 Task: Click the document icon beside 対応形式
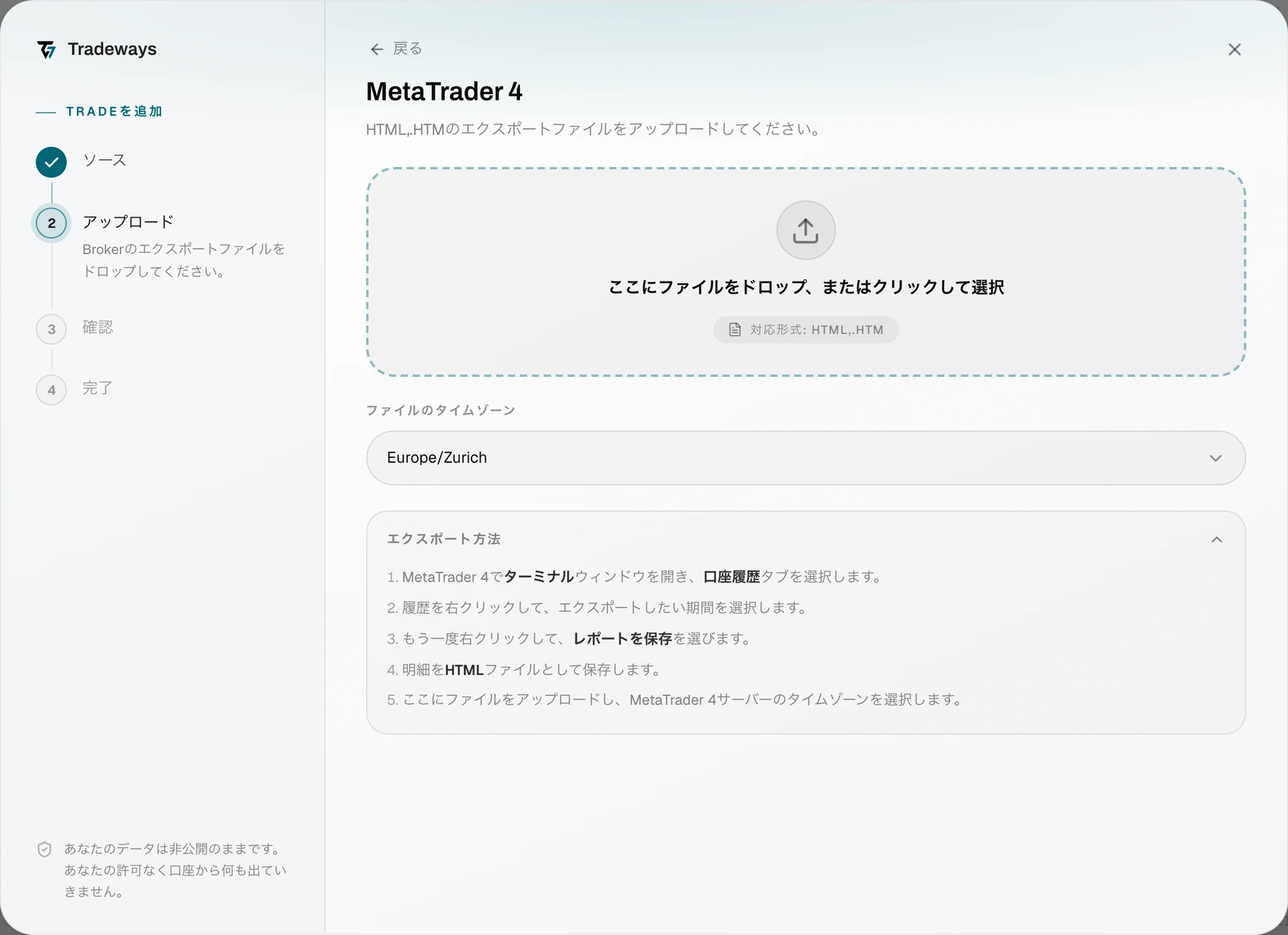coord(735,329)
